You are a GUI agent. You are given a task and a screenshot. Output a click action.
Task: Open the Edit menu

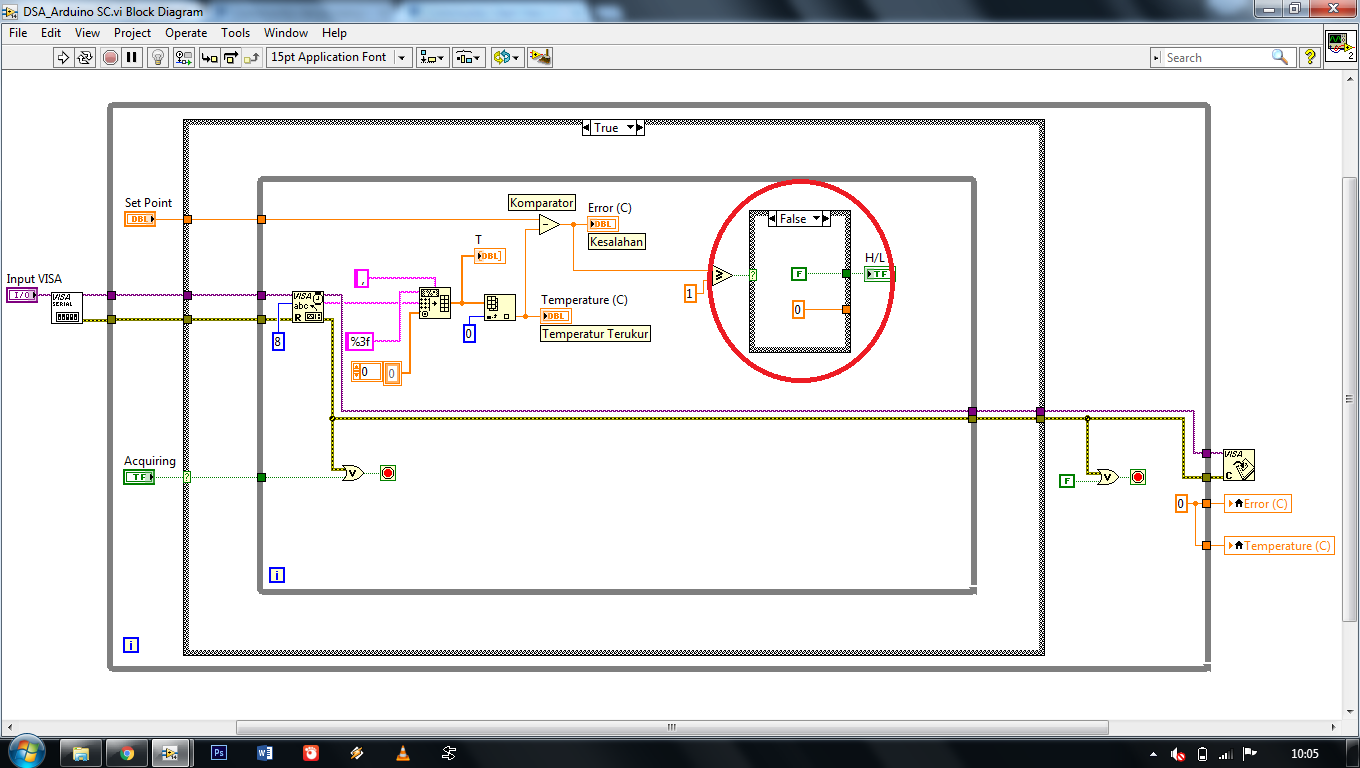[51, 33]
